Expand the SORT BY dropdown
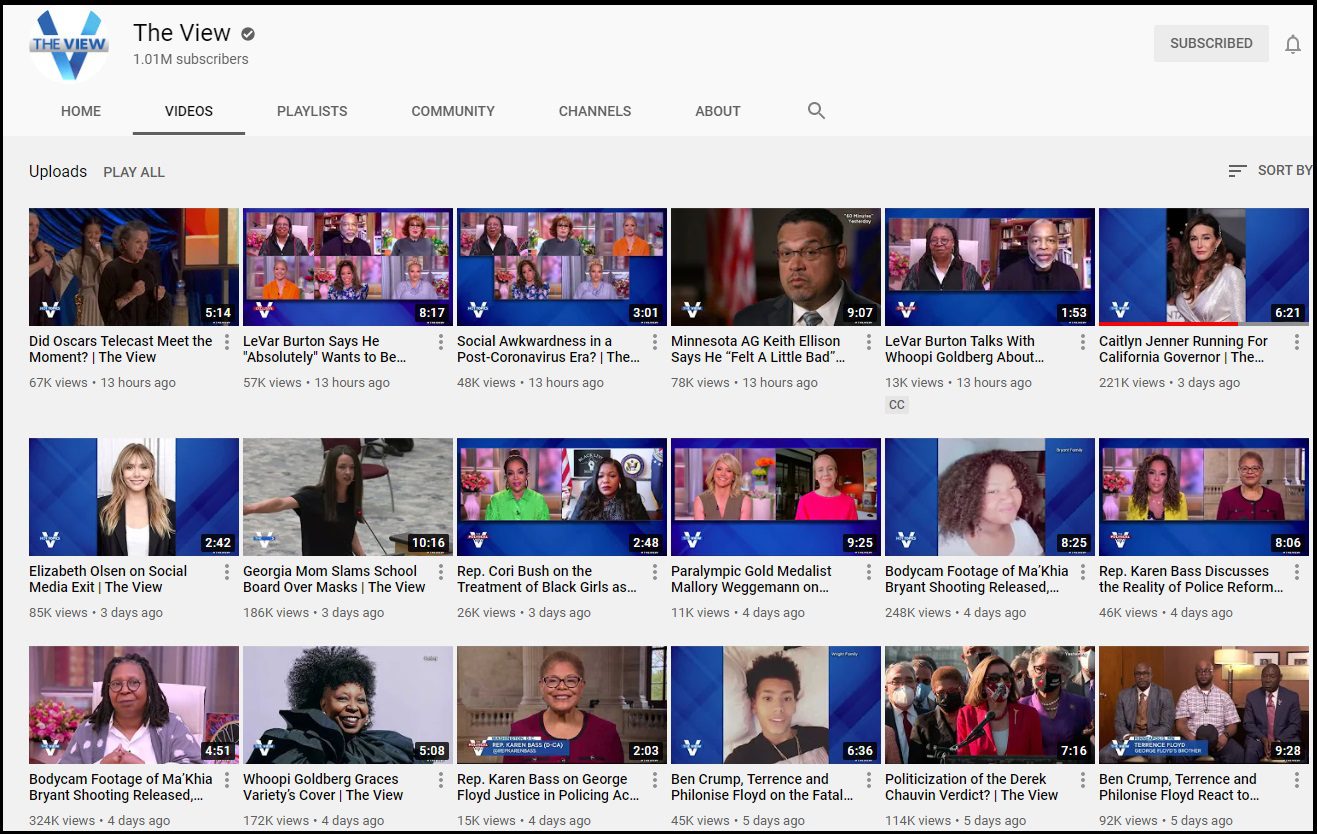 coord(1270,171)
